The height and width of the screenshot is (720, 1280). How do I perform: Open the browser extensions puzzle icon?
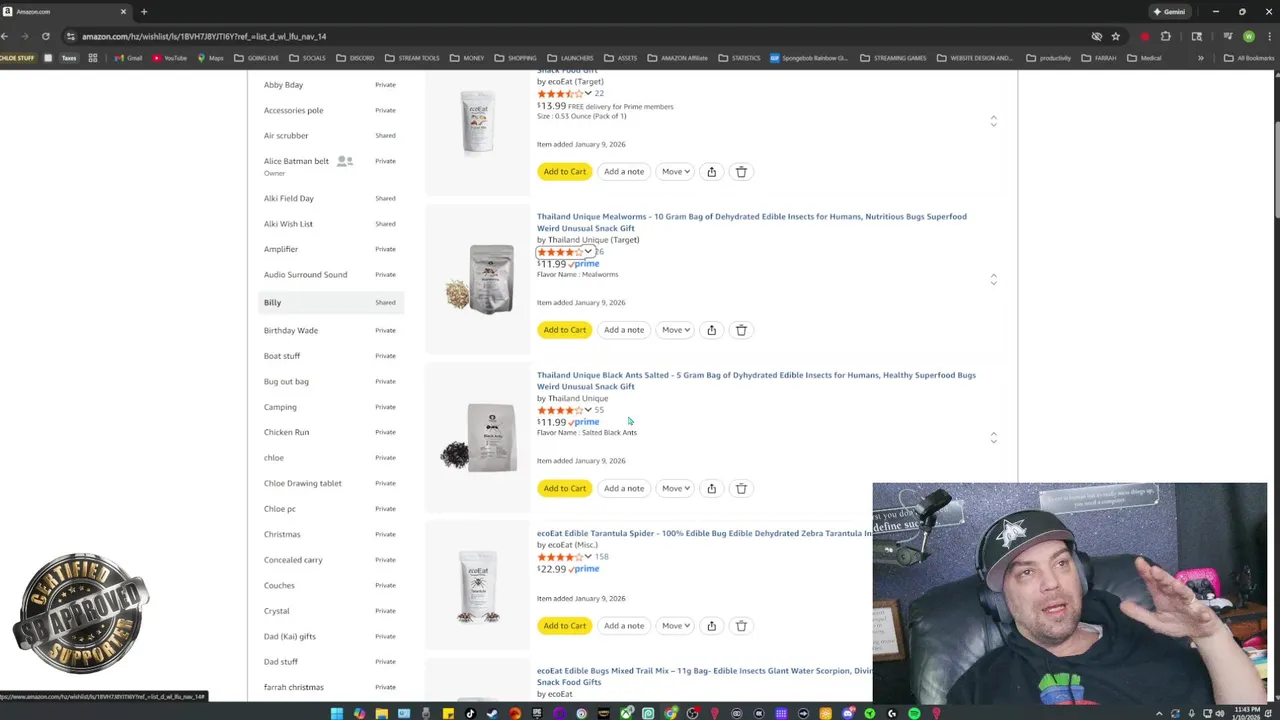click(x=1165, y=36)
